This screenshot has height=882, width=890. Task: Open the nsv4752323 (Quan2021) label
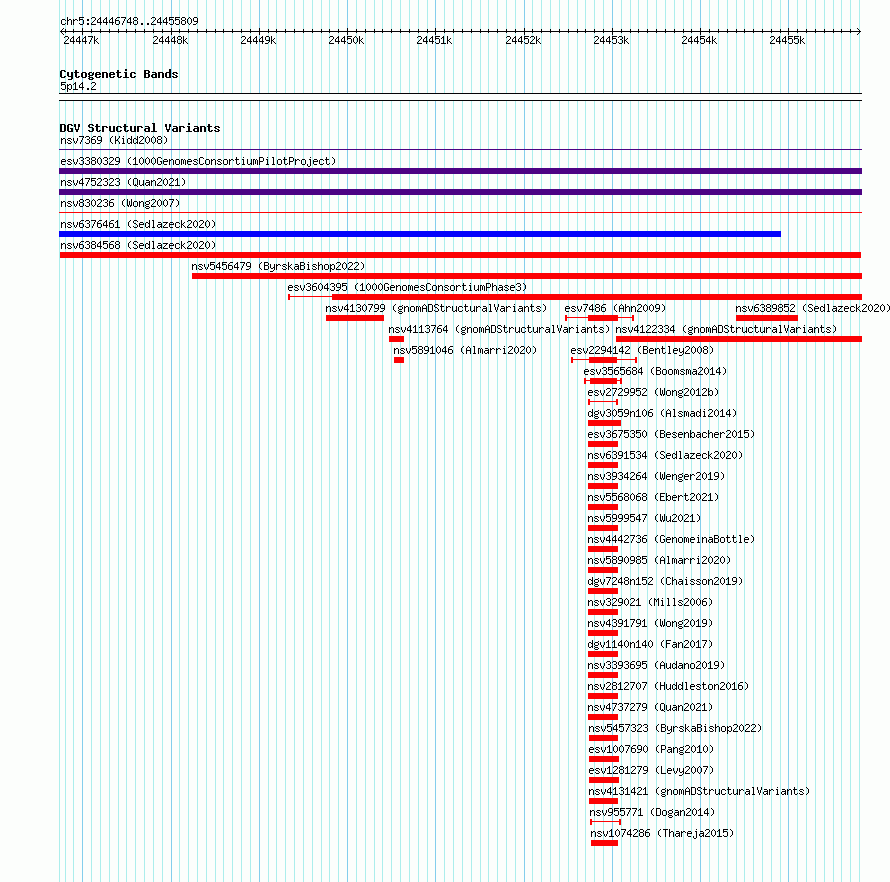(x=123, y=182)
